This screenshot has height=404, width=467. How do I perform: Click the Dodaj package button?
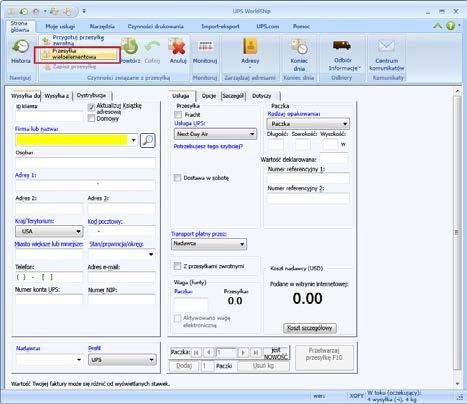point(184,366)
